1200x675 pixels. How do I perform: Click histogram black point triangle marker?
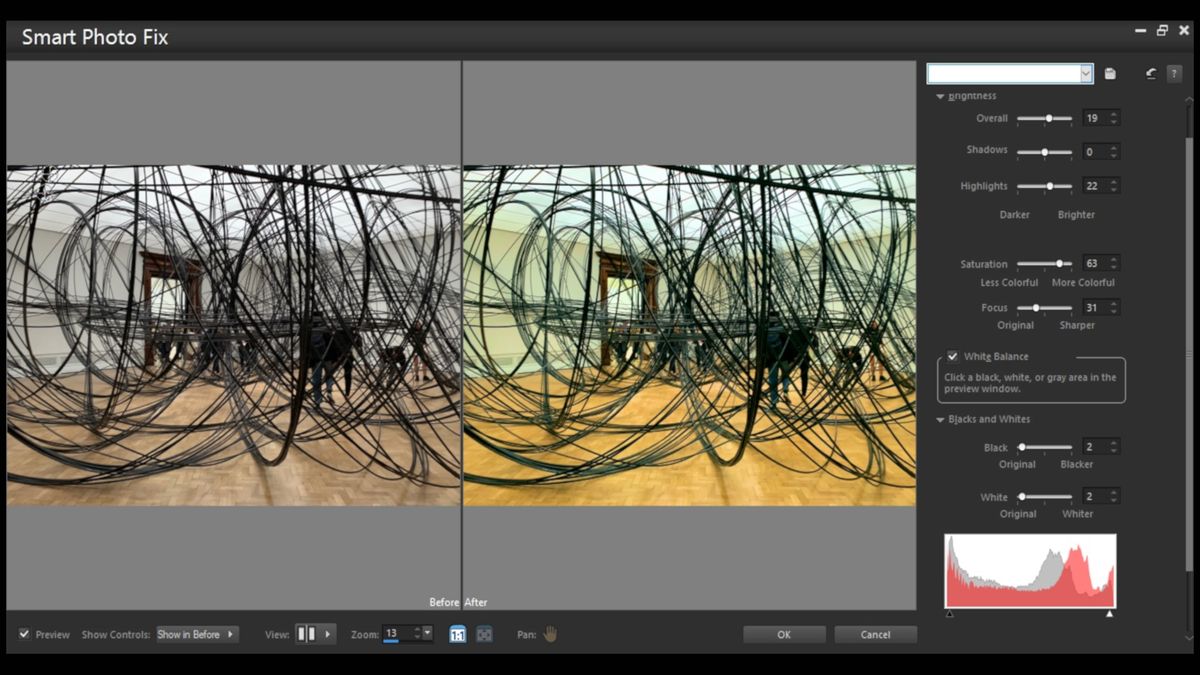[x=949, y=613]
